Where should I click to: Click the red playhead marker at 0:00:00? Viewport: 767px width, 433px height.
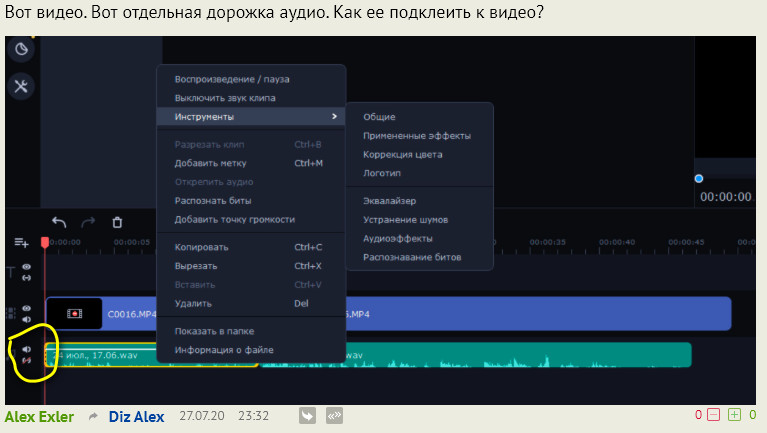click(45, 242)
